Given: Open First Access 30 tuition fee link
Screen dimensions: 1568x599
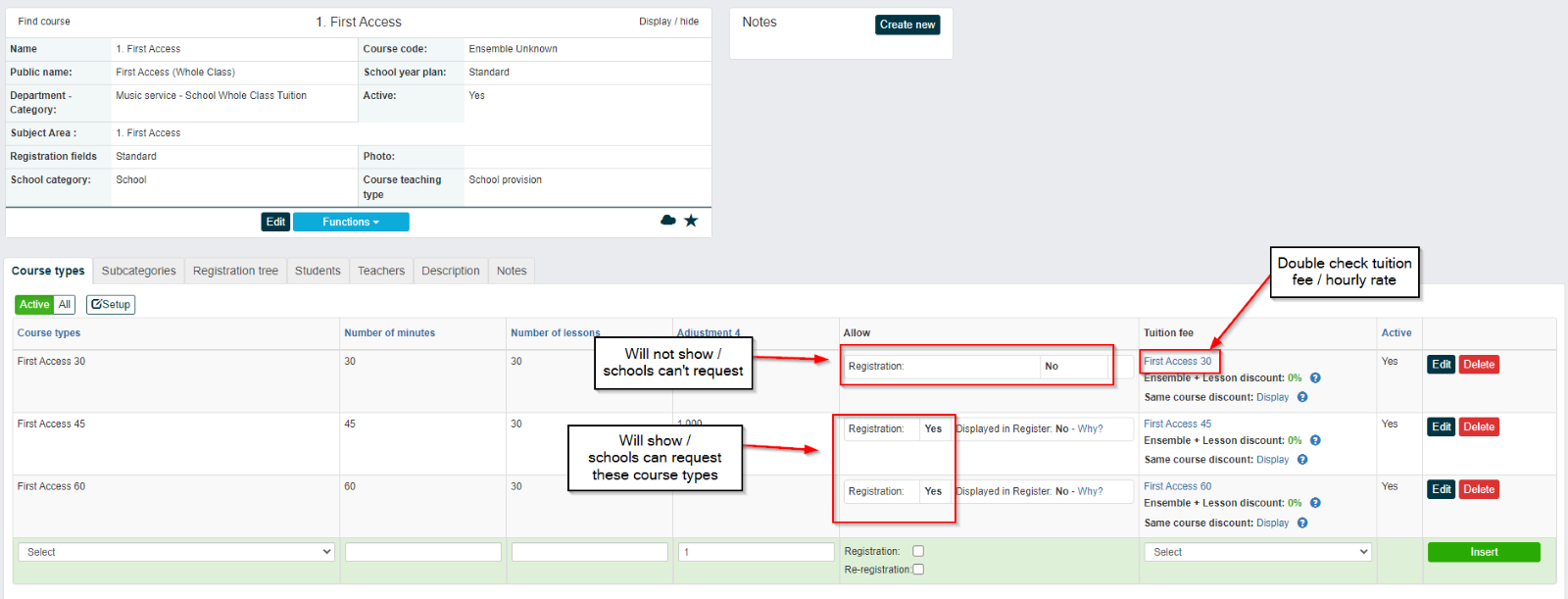Looking at the screenshot, I should [x=1177, y=361].
